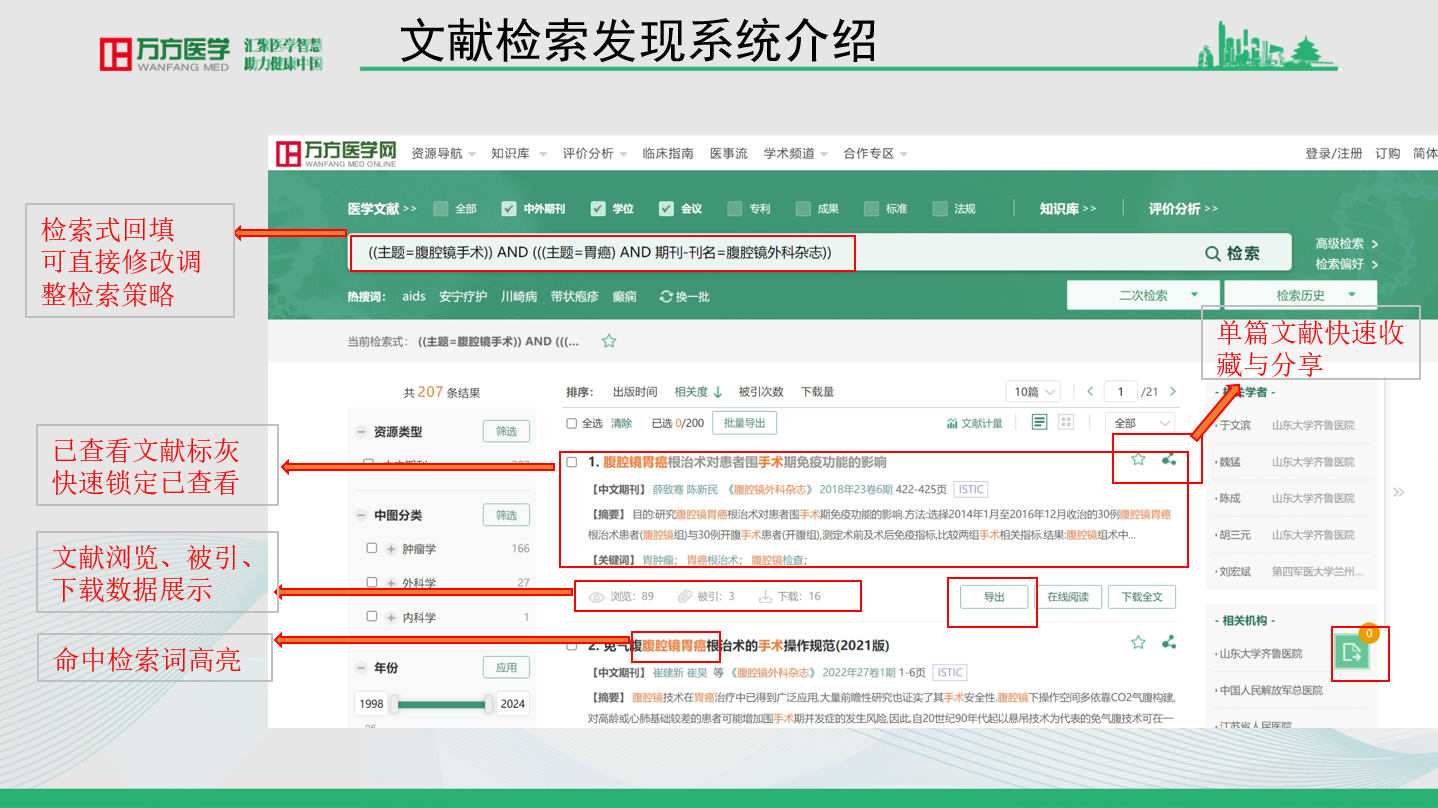Open the 检索历史 dropdown
The width and height of the screenshot is (1438, 808).
1300,295
